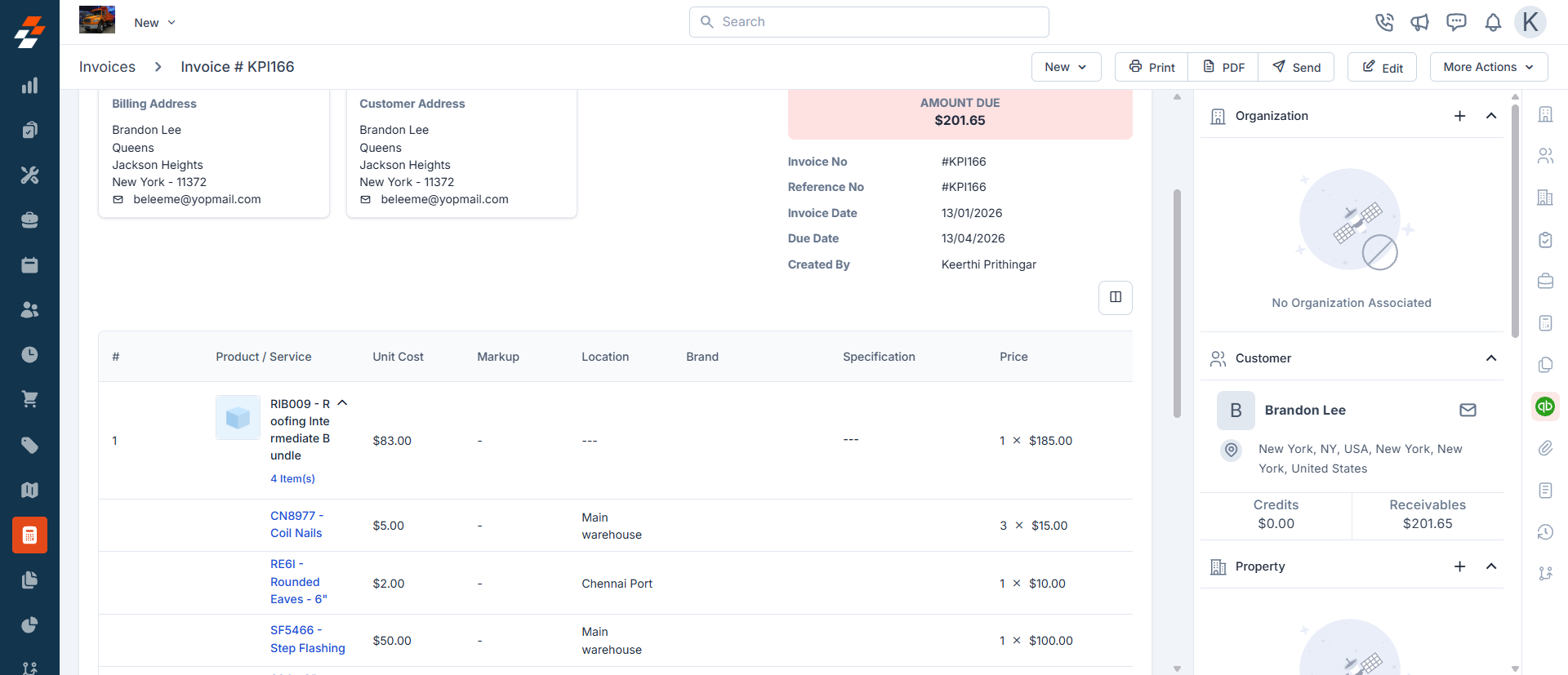
Task: Open the More Actions dropdown
Action: (x=1488, y=67)
